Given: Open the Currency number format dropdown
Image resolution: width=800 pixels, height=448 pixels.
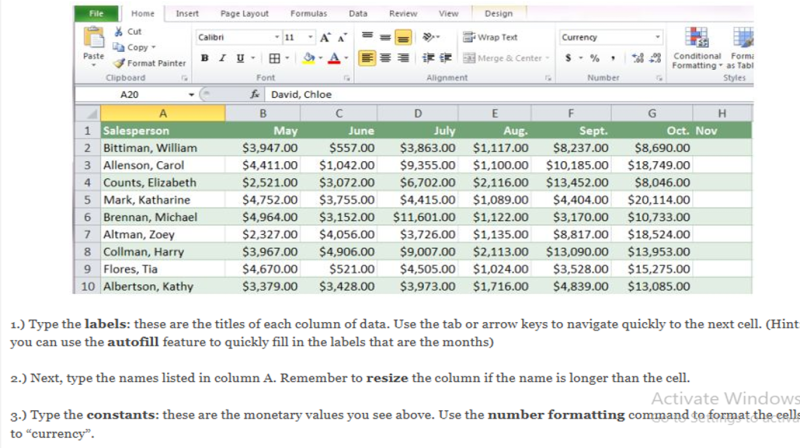Looking at the screenshot, I should click(x=657, y=37).
